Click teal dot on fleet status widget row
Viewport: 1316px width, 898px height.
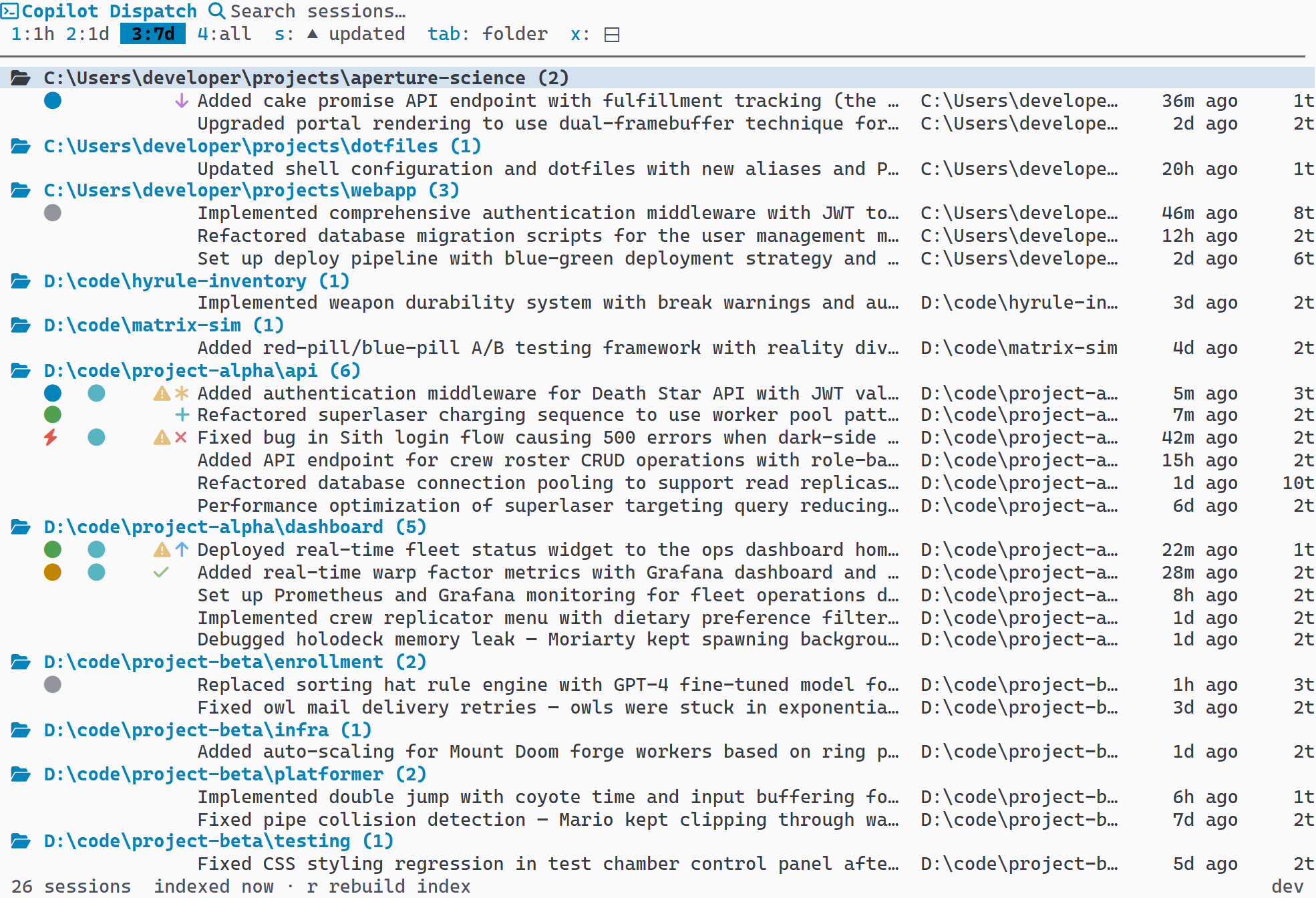[96, 550]
